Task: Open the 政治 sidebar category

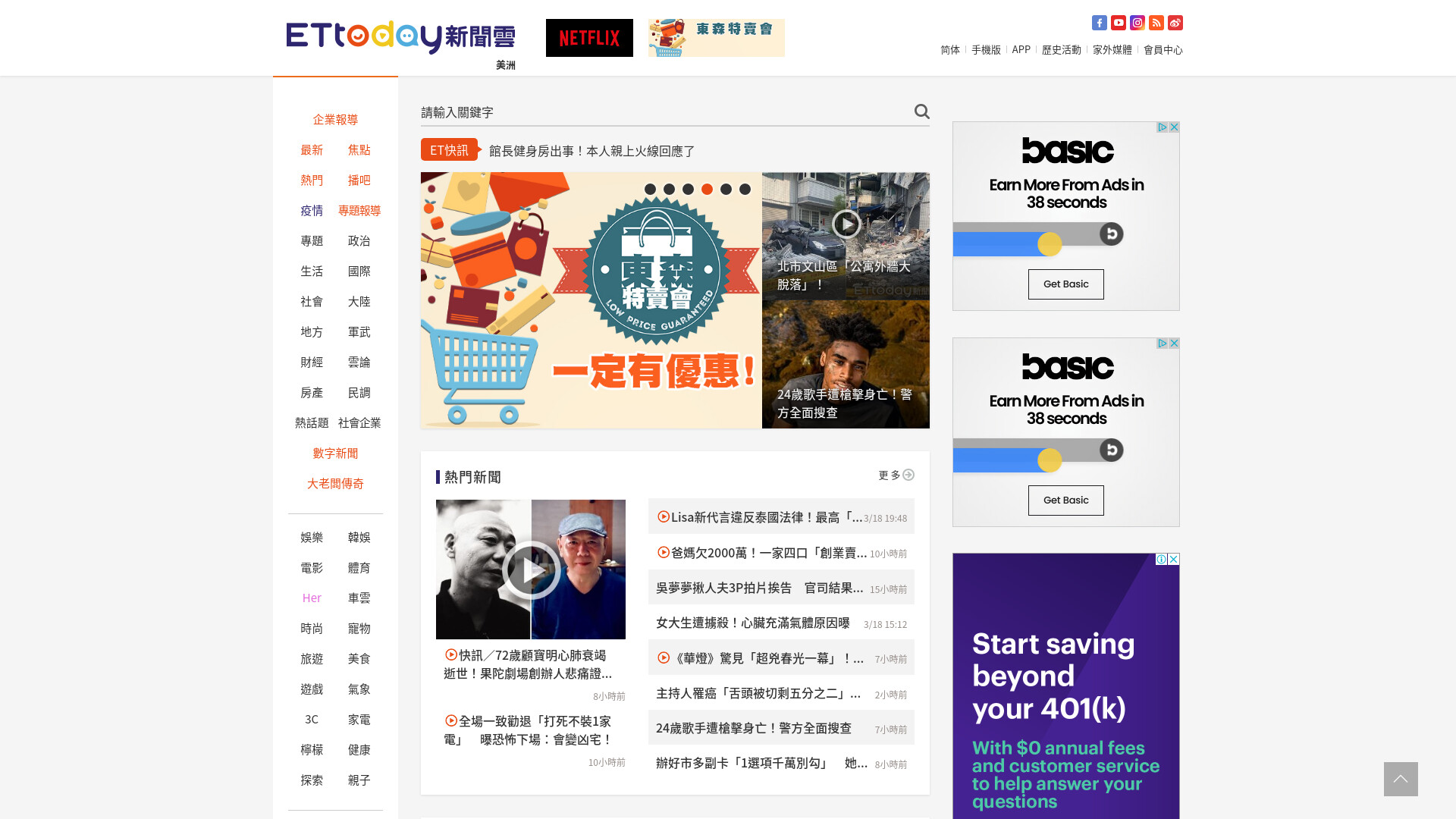Action: tap(359, 240)
